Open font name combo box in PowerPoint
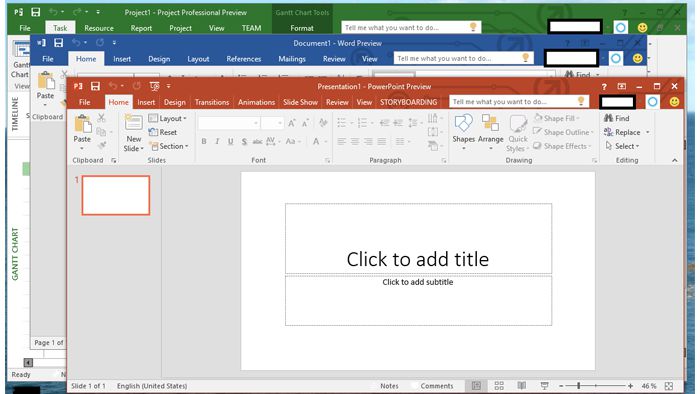This screenshot has height=394, width=700. [229, 123]
